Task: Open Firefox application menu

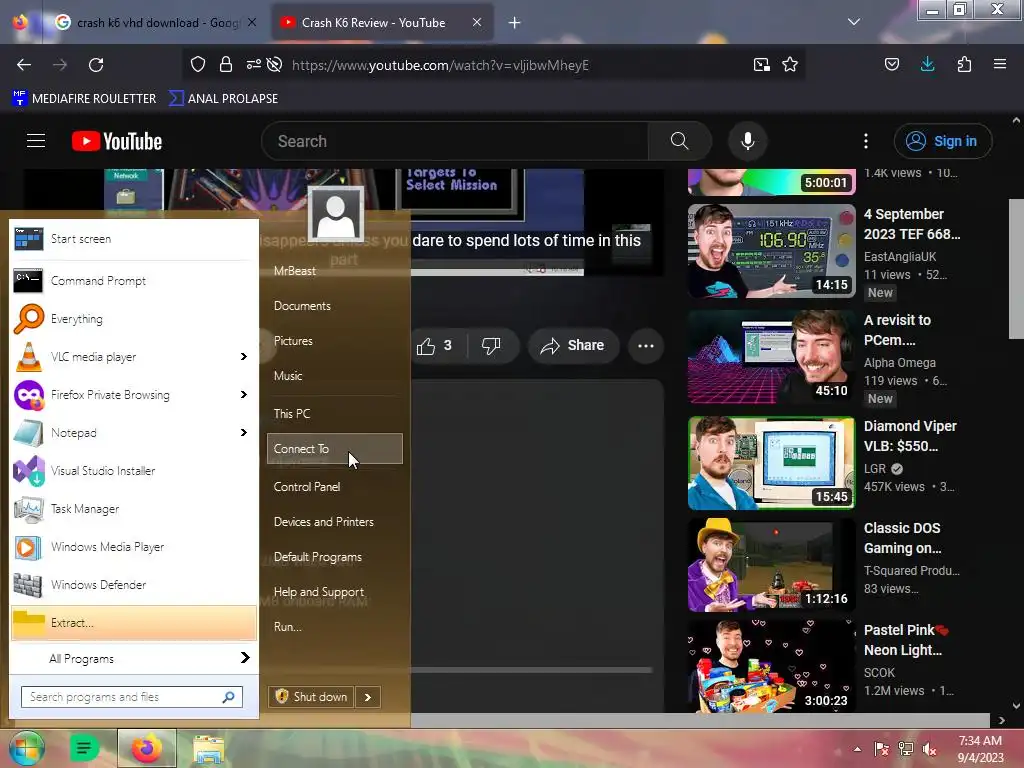Action: [x=1000, y=64]
